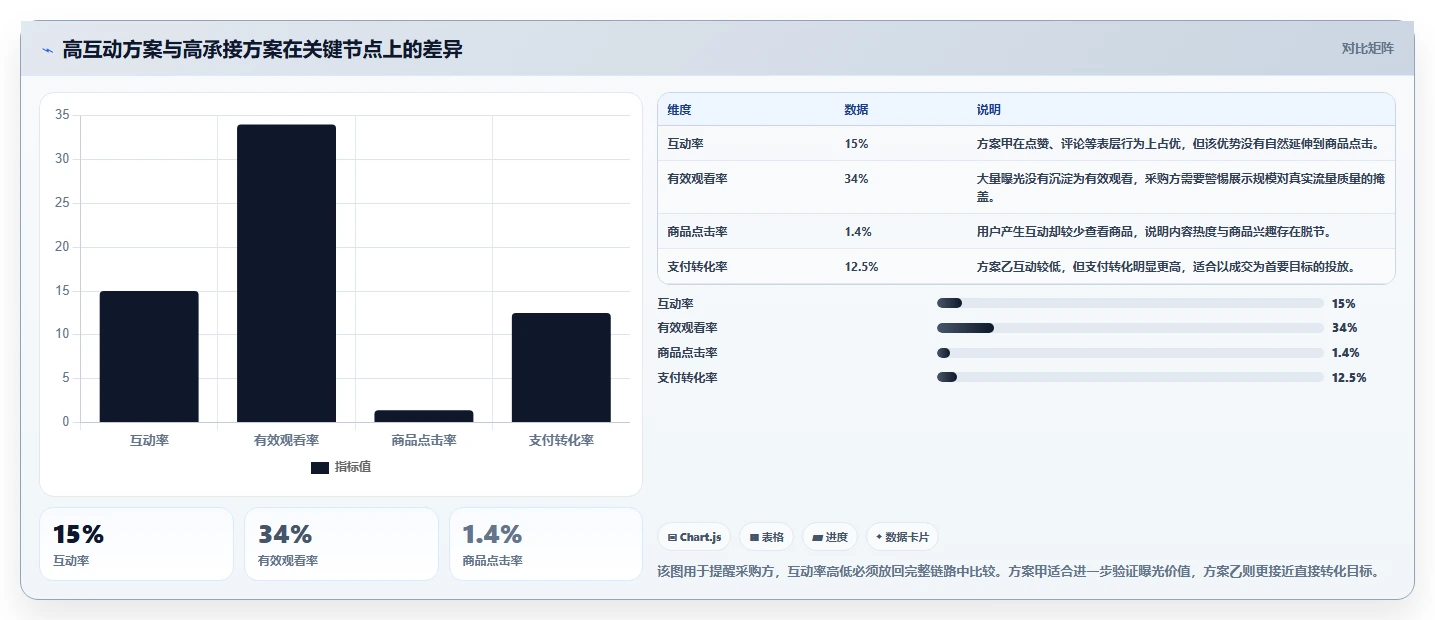Screen dimensions: 1435x620
Task: Select the 数据卡片 tag chip
Action: pos(902,537)
